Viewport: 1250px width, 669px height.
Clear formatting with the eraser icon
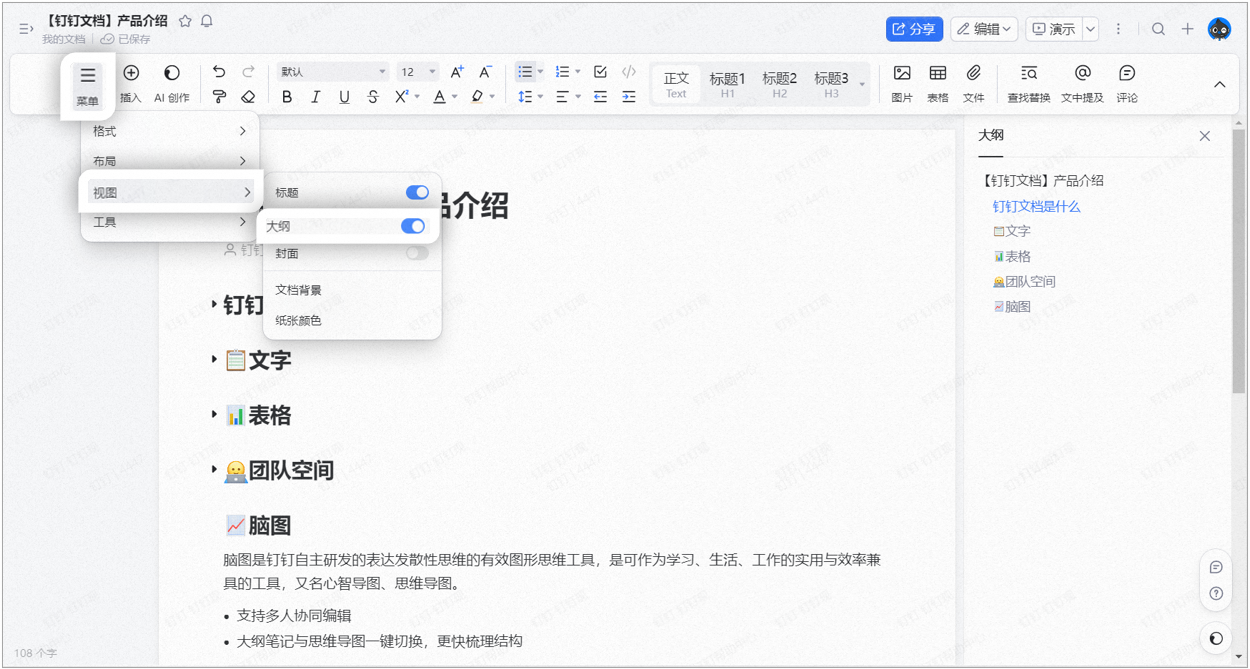point(248,97)
